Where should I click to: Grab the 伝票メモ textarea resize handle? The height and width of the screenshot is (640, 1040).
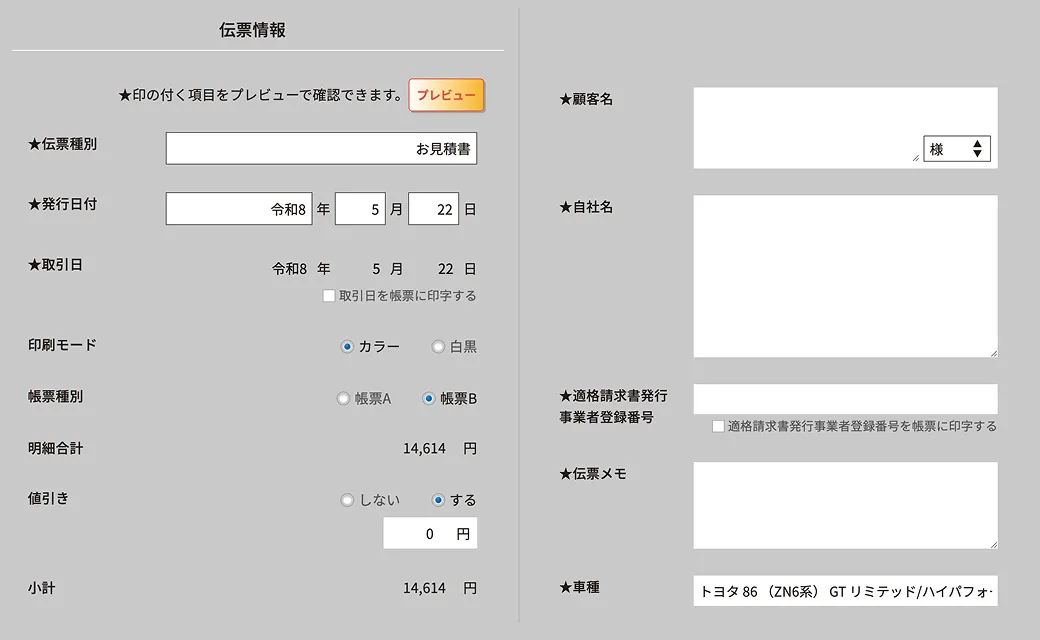[x=993, y=544]
